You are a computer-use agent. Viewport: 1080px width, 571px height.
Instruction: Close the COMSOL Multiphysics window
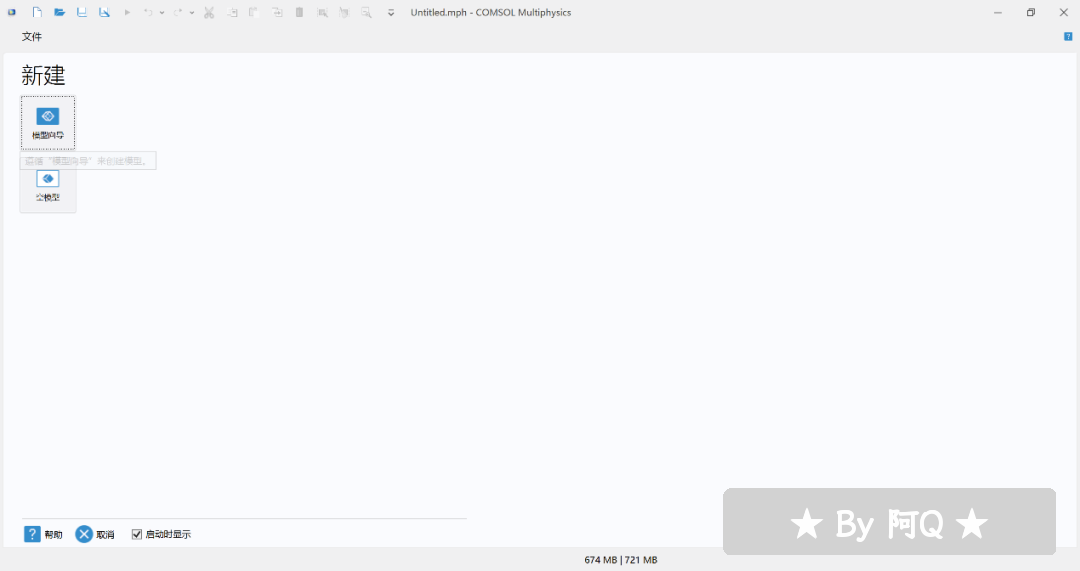coord(1063,12)
